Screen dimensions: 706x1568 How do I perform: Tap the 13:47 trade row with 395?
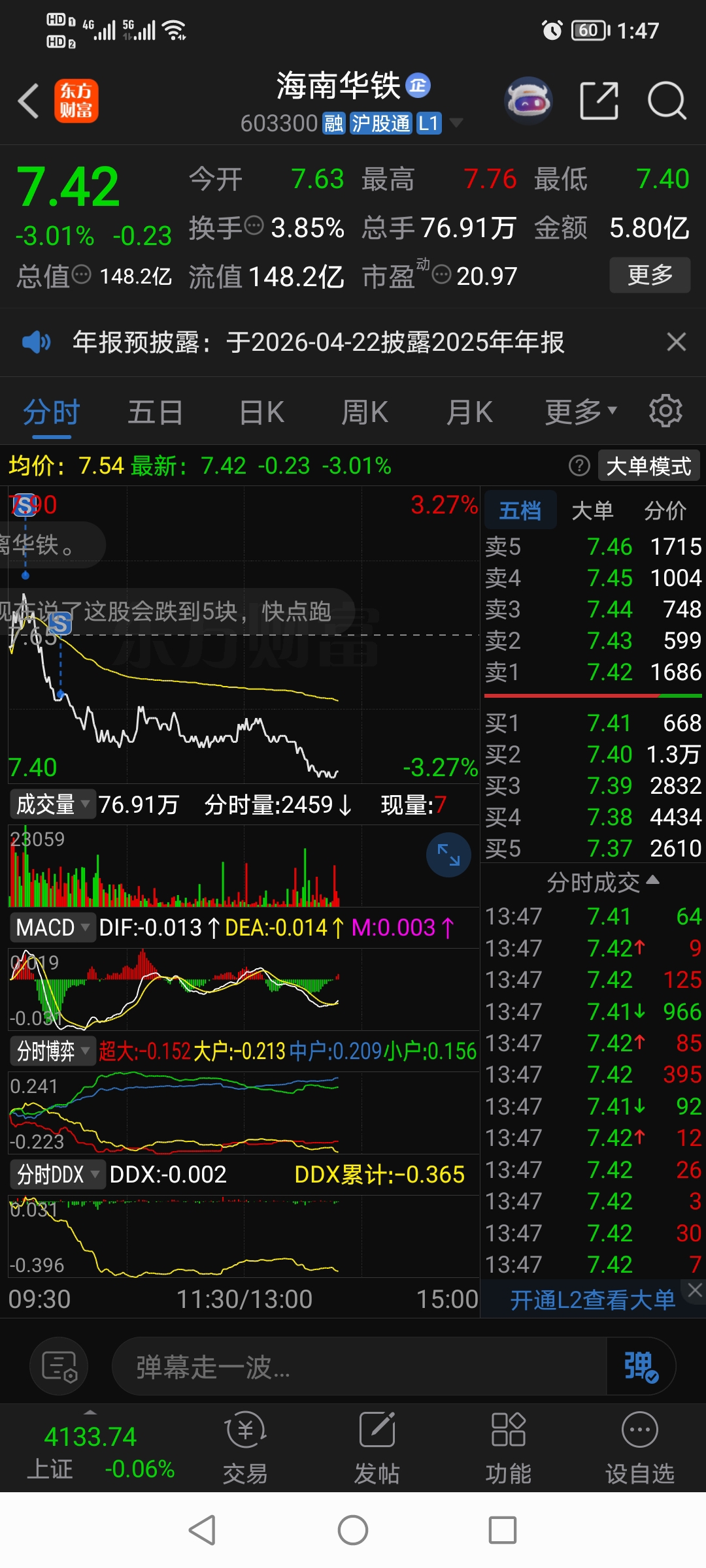[x=593, y=1074]
